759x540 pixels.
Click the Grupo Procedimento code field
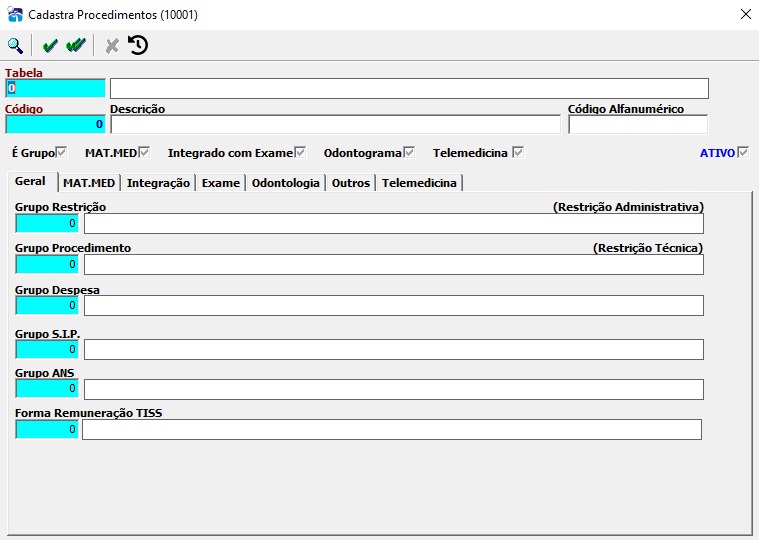(x=47, y=264)
